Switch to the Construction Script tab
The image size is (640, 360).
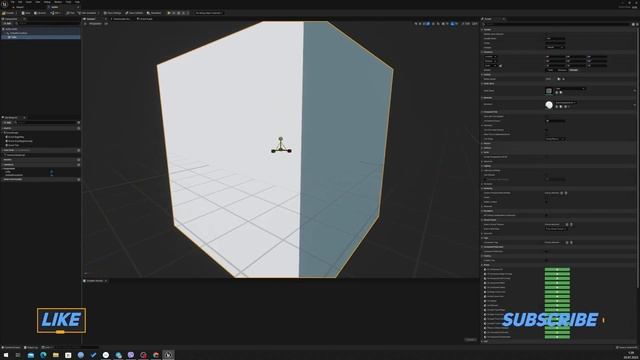click(121, 19)
